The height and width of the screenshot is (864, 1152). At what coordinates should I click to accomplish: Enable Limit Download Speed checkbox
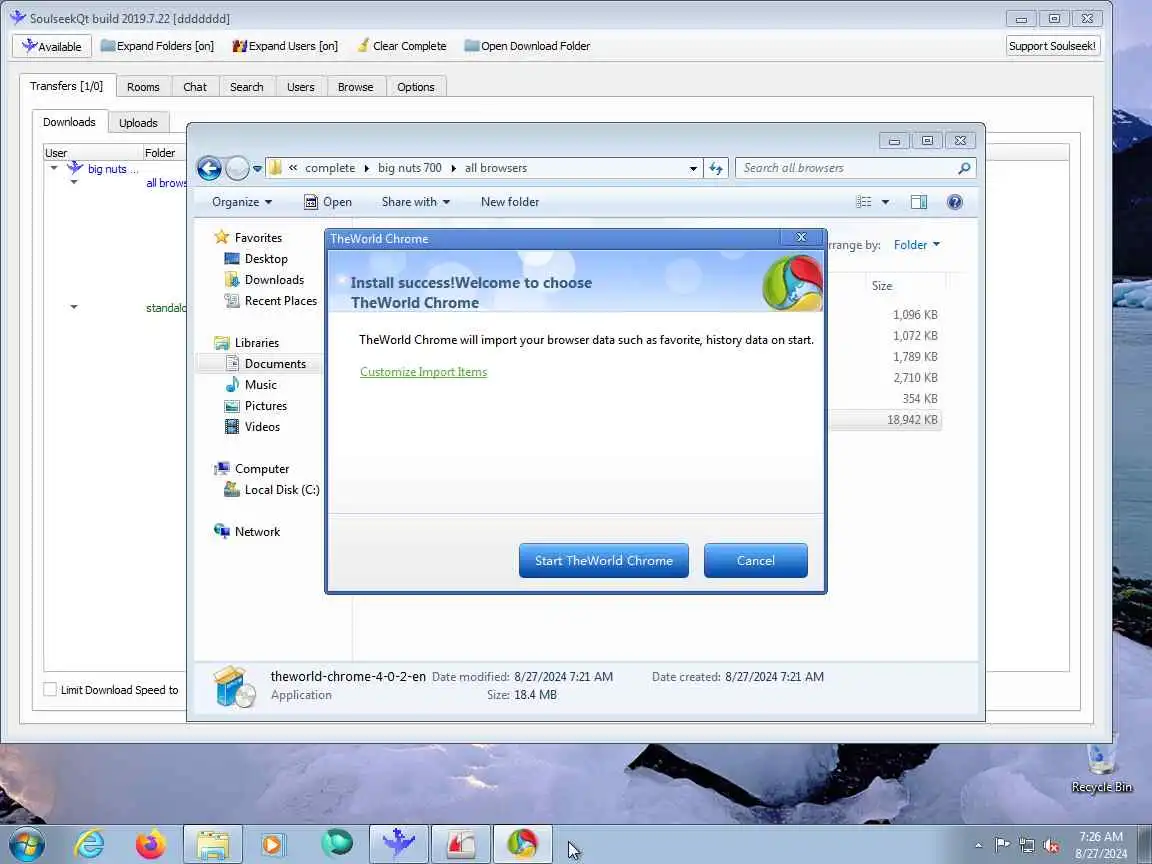pyautogui.click(x=50, y=690)
